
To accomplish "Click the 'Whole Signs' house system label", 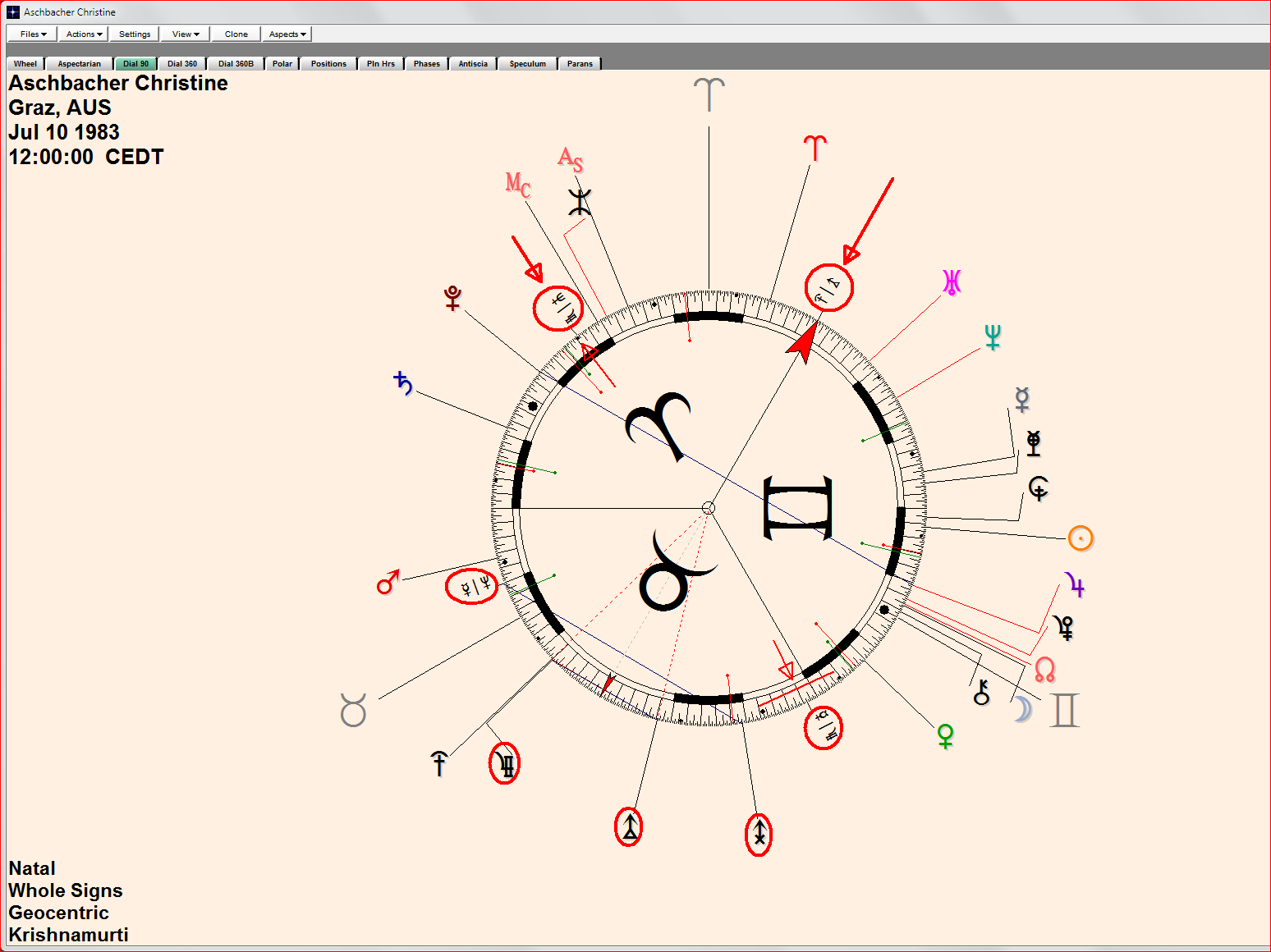I will click(x=66, y=890).
